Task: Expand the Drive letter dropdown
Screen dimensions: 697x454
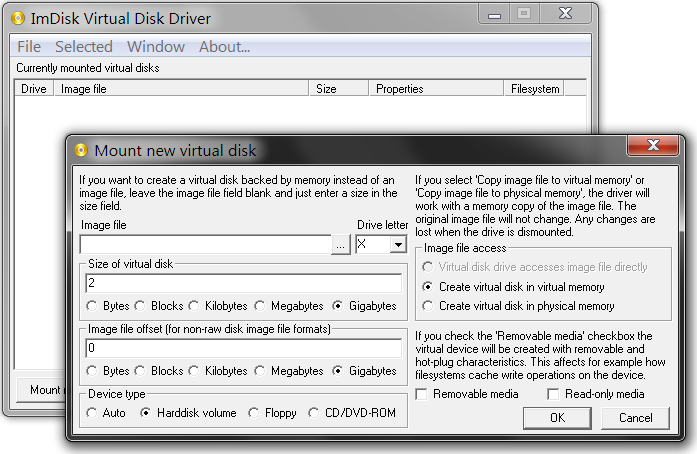Action: (398, 245)
